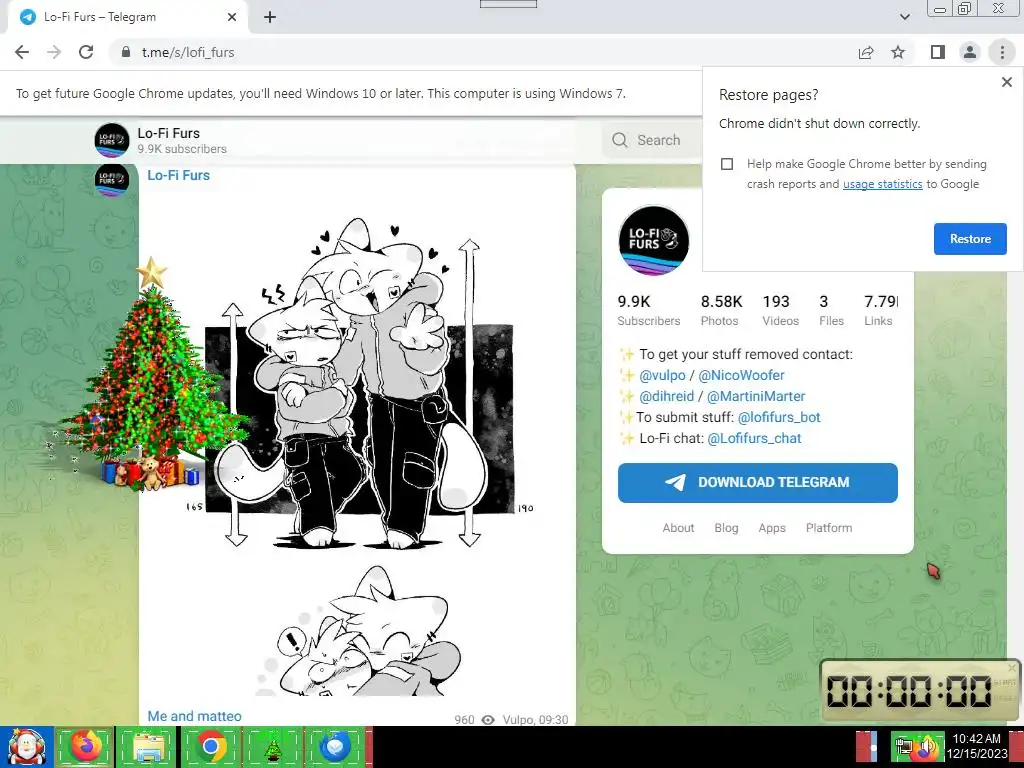
Task: Open the About footer link
Action: click(x=678, y=528)
